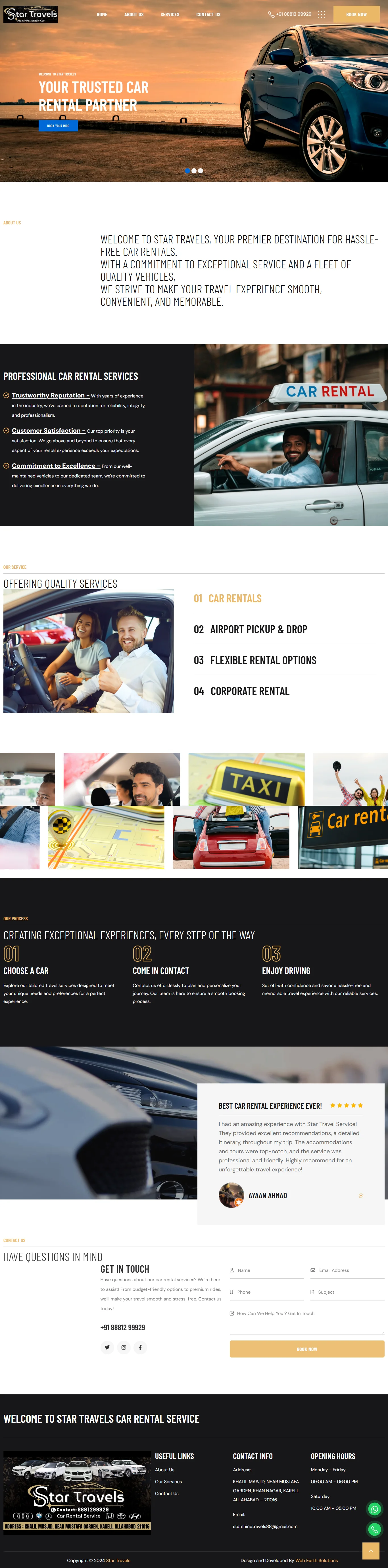Open the About Us menu item
The image size is (388, 1568).
click(134, 14)
